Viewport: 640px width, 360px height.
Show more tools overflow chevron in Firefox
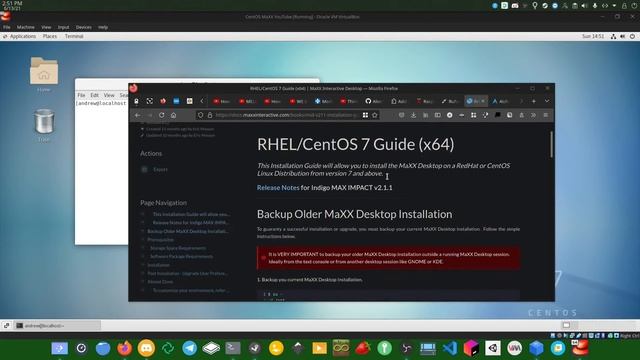click(x=533, y=115)
